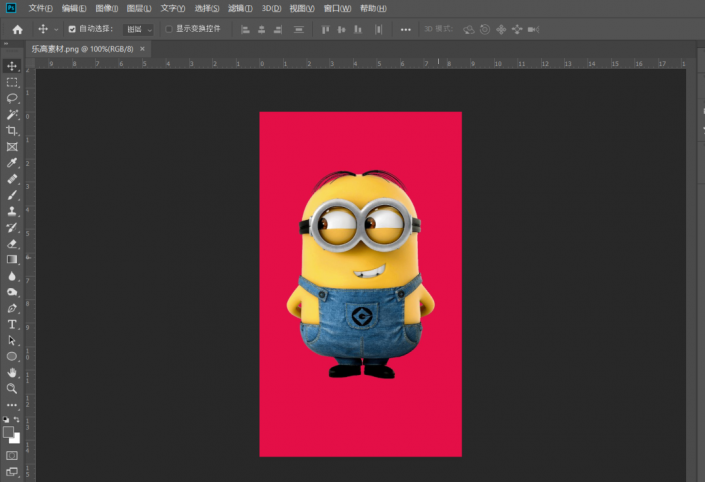
Task: Select the Brush tool
Action: click(12, 195)
